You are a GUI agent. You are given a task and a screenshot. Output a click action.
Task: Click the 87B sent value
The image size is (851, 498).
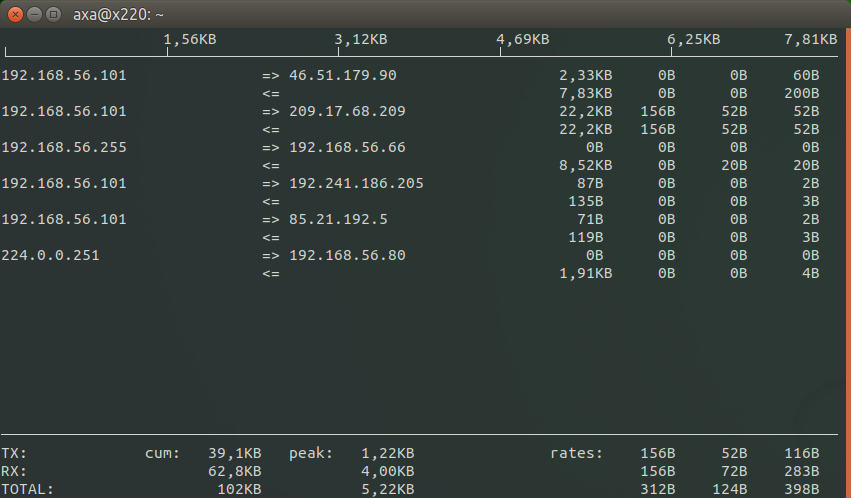590,183
